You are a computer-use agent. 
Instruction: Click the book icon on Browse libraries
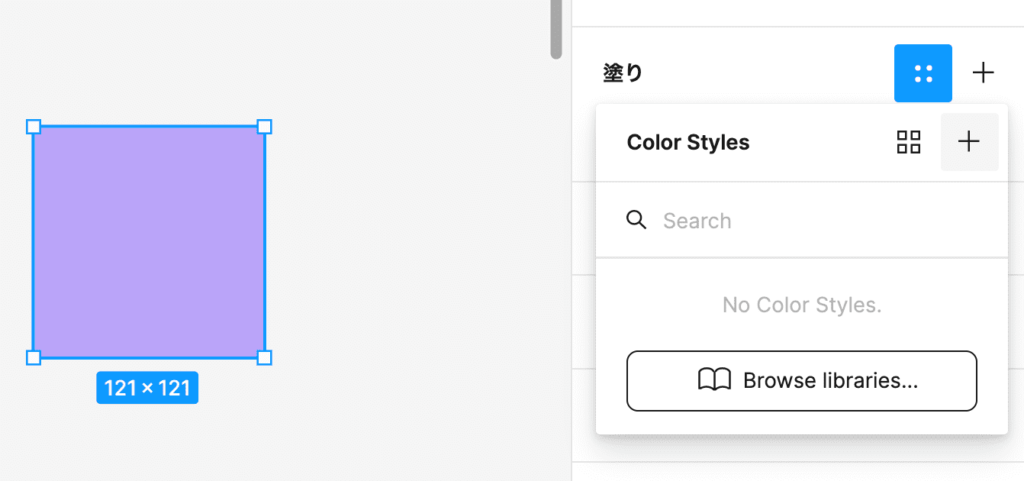pos(714,380)
